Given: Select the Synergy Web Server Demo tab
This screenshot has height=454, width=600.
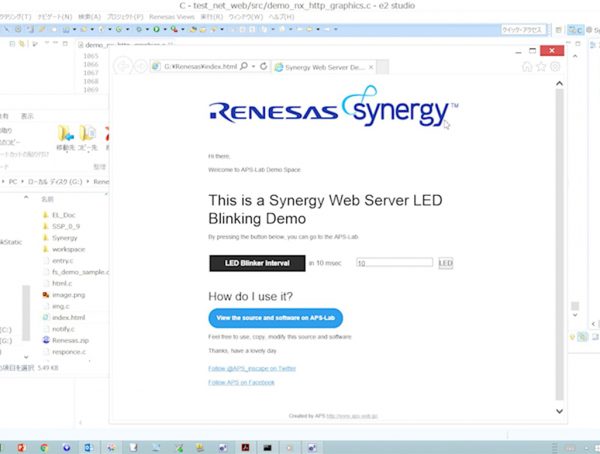Looking at the screenshot, I should click(x=323, y=67).
